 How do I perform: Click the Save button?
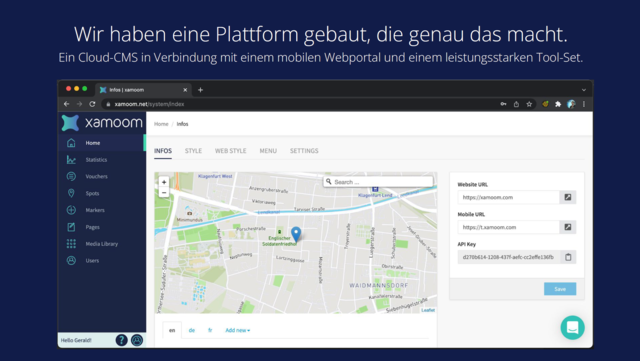click(560, 289)
